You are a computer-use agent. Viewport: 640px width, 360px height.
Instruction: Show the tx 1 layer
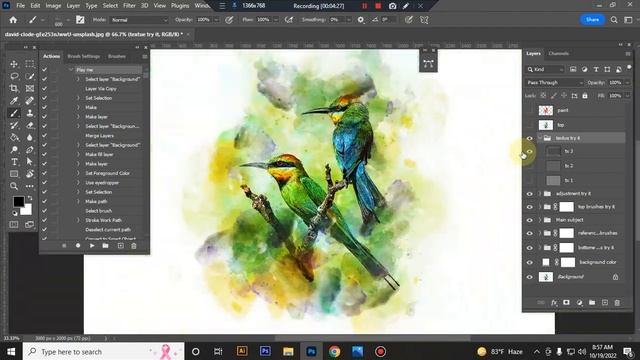529,180
